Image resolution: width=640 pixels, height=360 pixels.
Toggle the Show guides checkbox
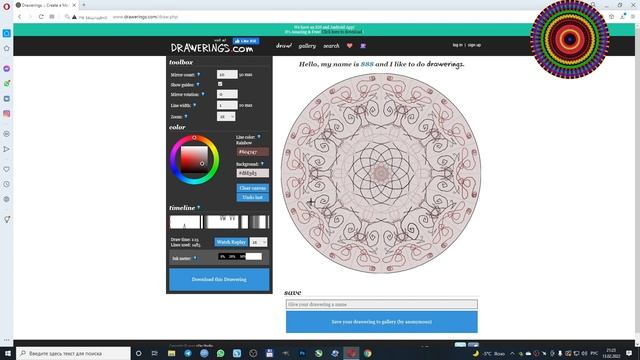pyautogui.click(x=220, y=84)
